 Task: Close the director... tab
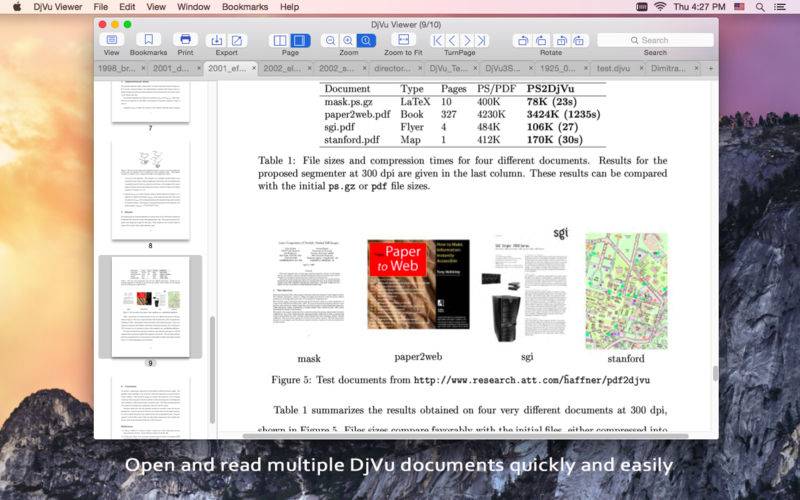(420, 68)
